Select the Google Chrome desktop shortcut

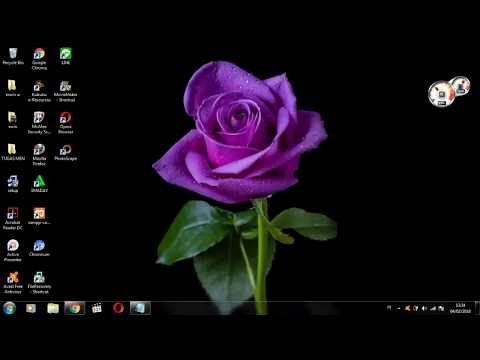coord(39,59)
